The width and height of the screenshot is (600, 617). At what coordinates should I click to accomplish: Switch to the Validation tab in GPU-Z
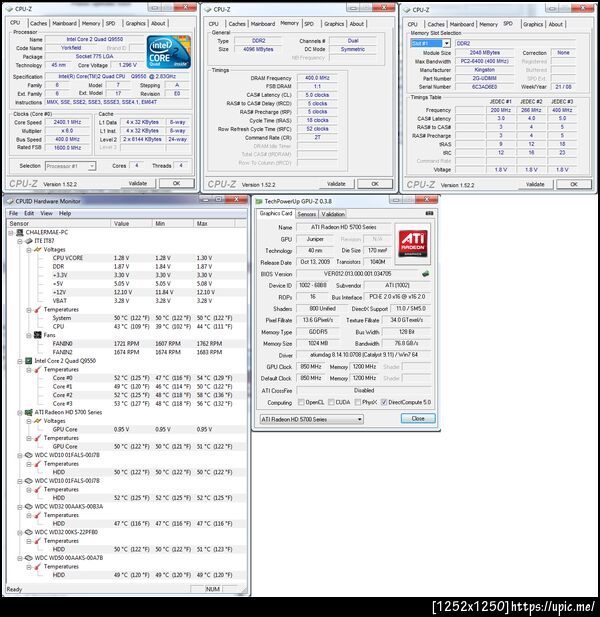pos(333,214)
